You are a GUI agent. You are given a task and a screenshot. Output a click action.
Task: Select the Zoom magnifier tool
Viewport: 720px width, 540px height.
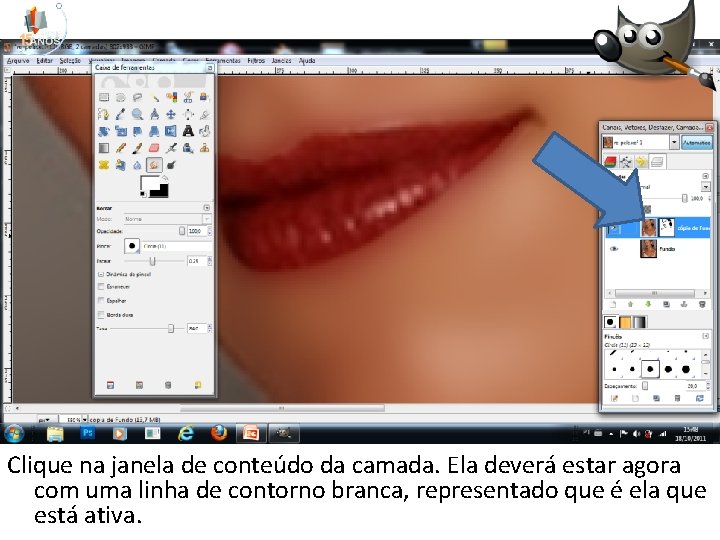[x=137, y=114]
